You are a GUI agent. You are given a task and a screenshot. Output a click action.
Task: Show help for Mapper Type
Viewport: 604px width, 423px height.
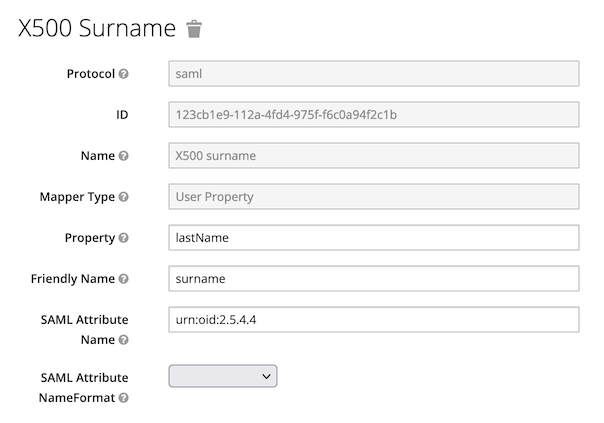(123, 197)
